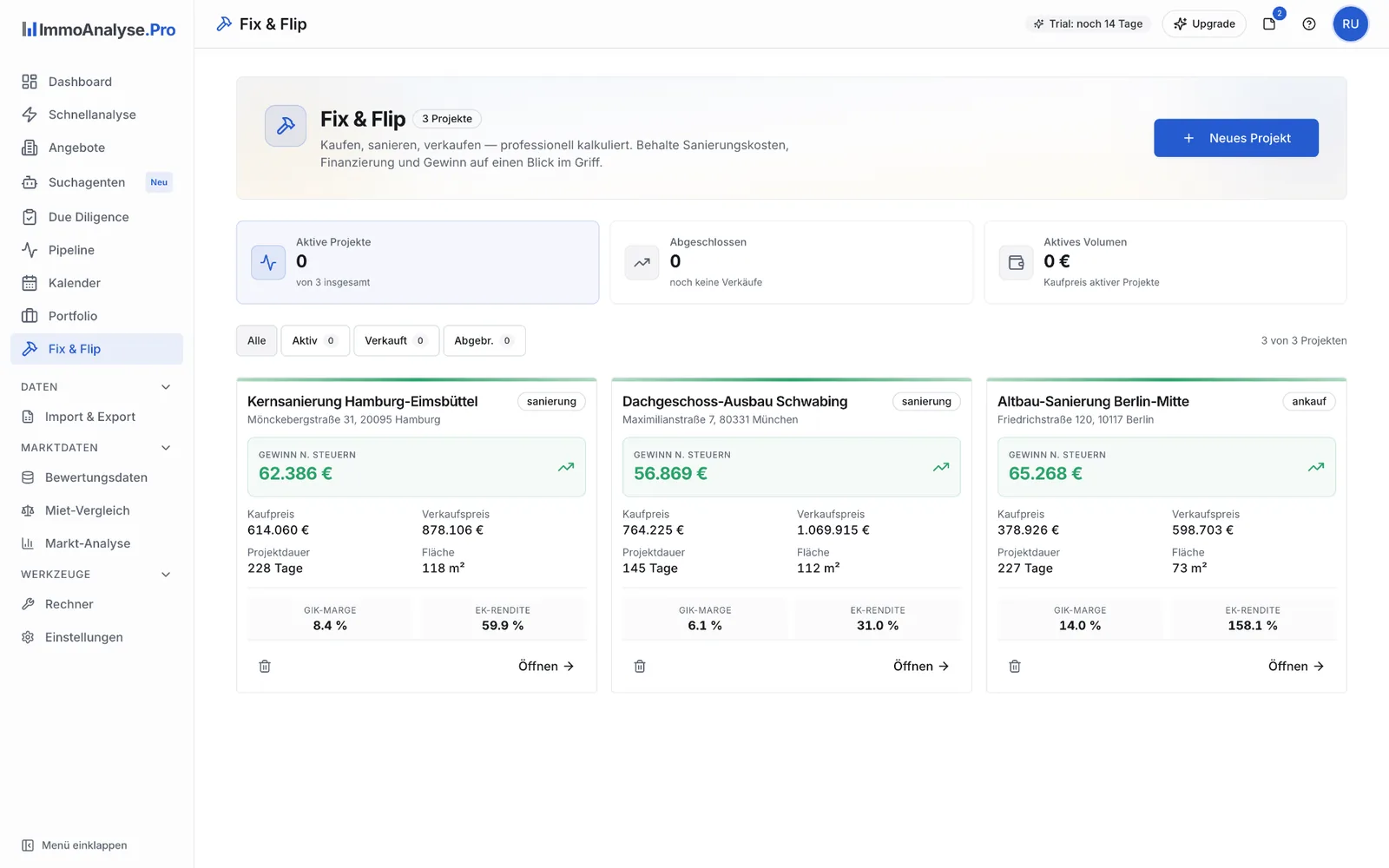
Task: Click the RU user avatar
Action: [x=1350, y=23]
